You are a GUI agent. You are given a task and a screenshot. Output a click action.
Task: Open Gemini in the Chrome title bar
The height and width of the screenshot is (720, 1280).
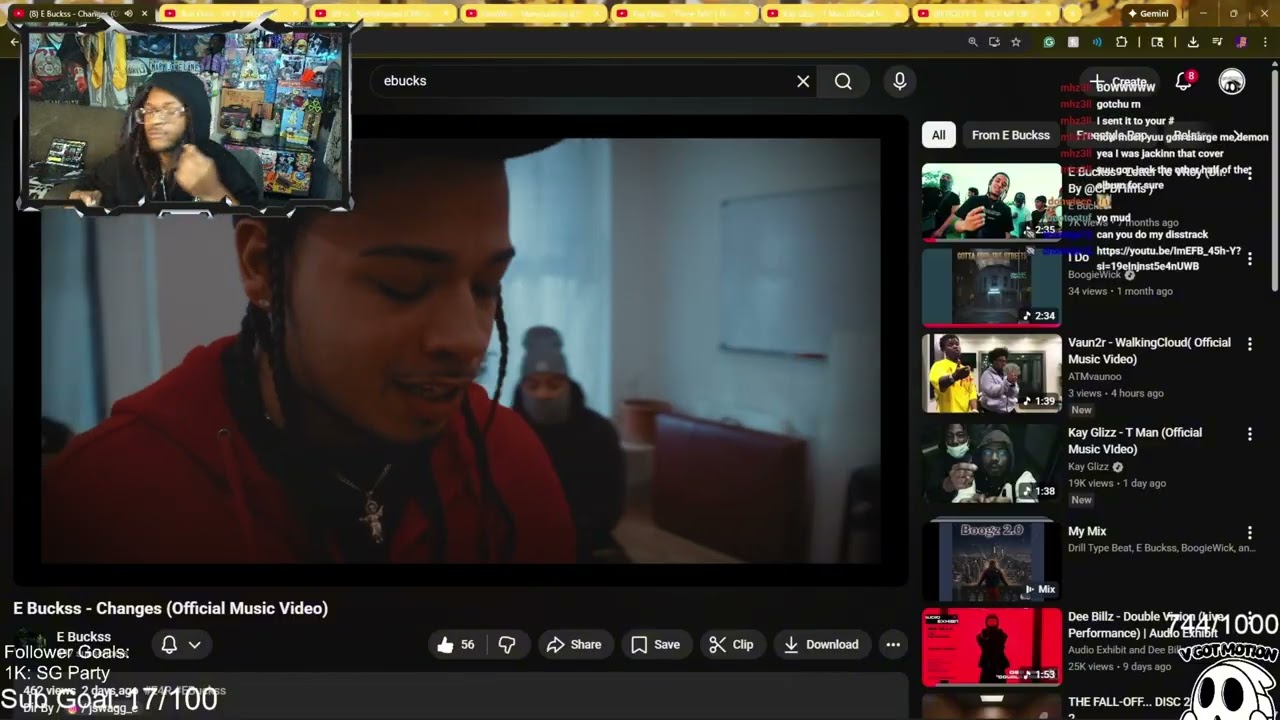tap(1147, 14)
